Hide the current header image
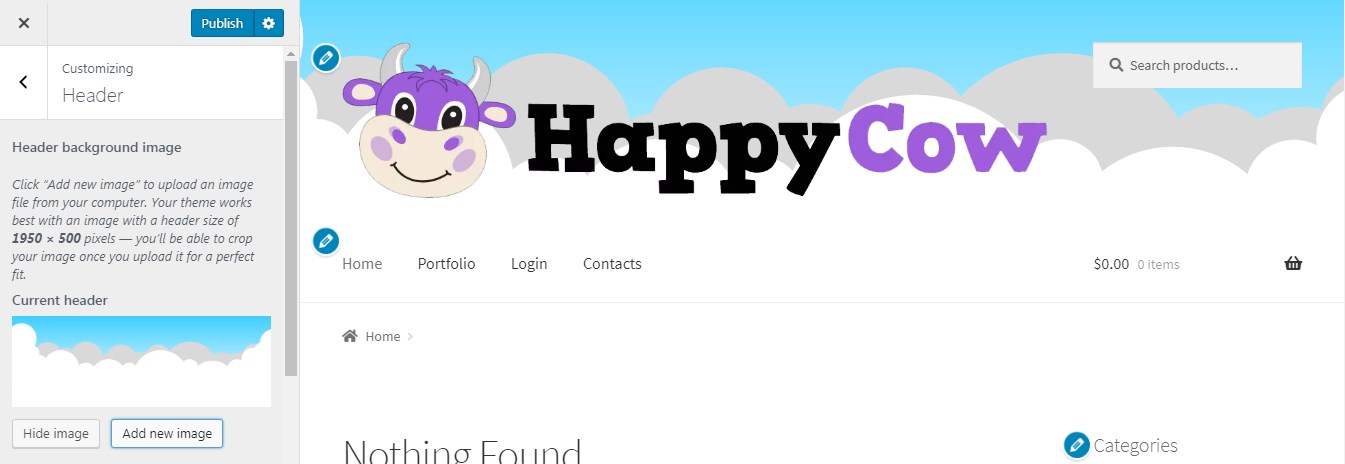 pyautogui.click(x=56, y=434)
